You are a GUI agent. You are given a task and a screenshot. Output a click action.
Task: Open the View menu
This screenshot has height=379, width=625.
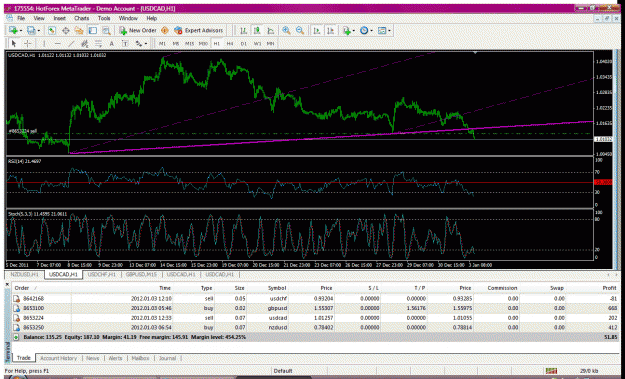click(x=39, y=18)
